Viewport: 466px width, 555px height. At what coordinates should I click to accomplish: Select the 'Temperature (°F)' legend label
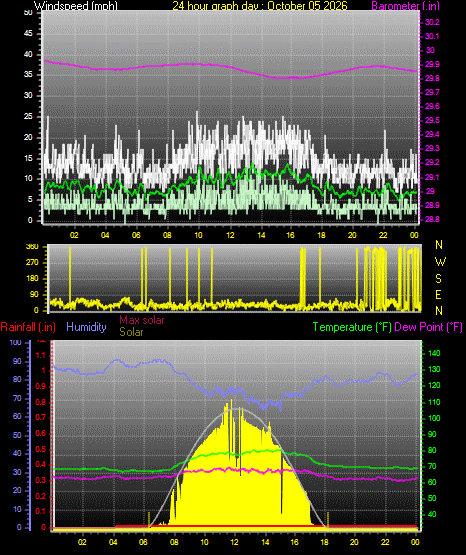(352, 327)
